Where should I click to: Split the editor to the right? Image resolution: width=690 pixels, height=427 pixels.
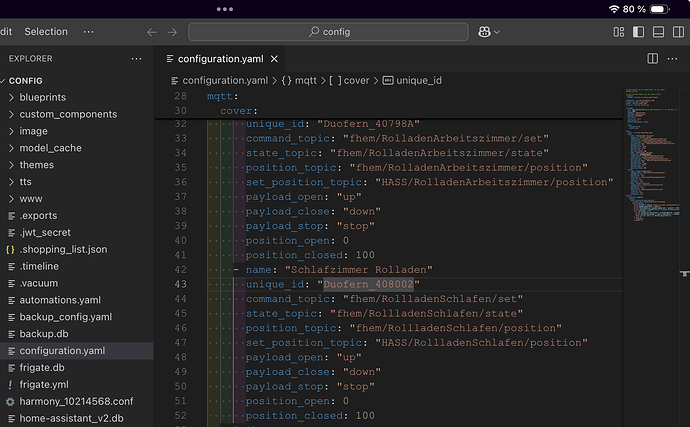tap(653, 59)
